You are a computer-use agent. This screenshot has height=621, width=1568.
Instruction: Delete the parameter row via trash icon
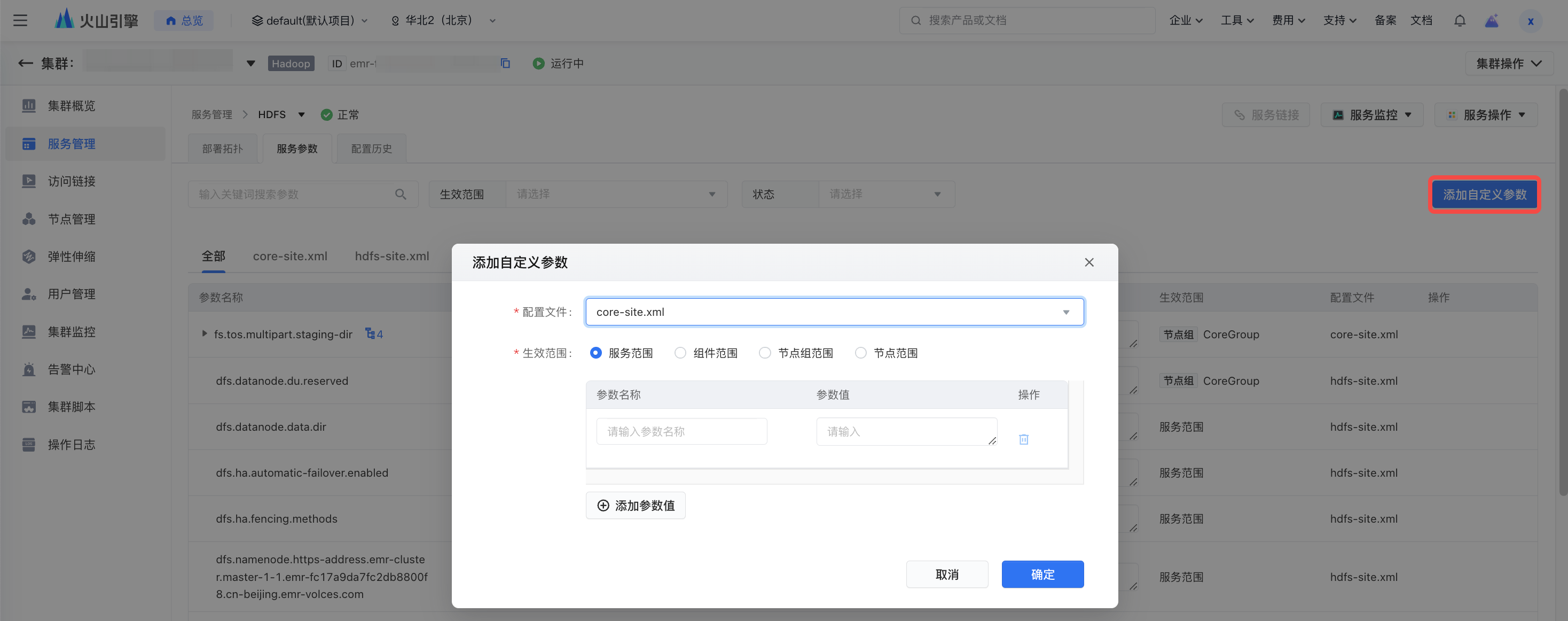[1024, 439]
